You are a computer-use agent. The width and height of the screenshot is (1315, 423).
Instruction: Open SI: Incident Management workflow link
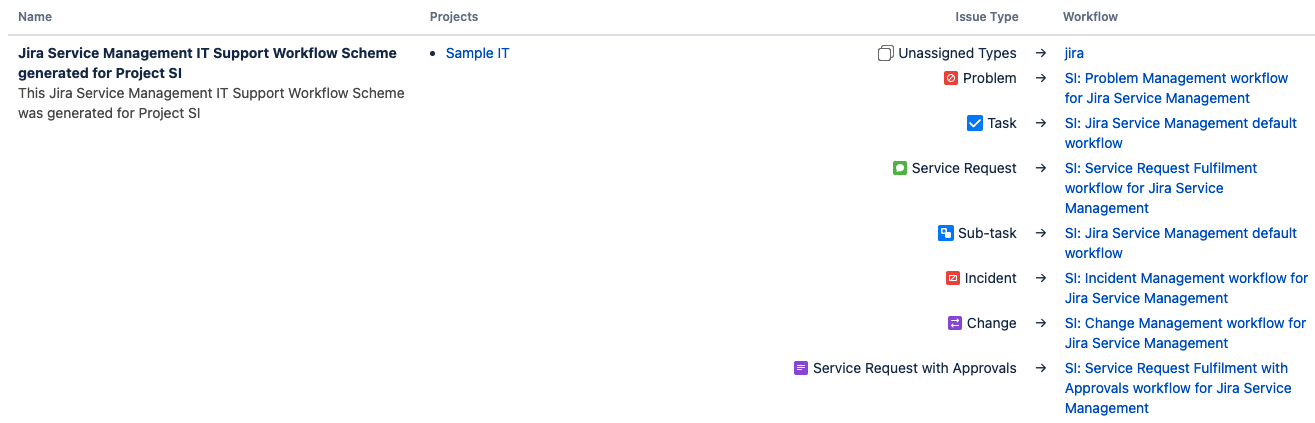1186,288
